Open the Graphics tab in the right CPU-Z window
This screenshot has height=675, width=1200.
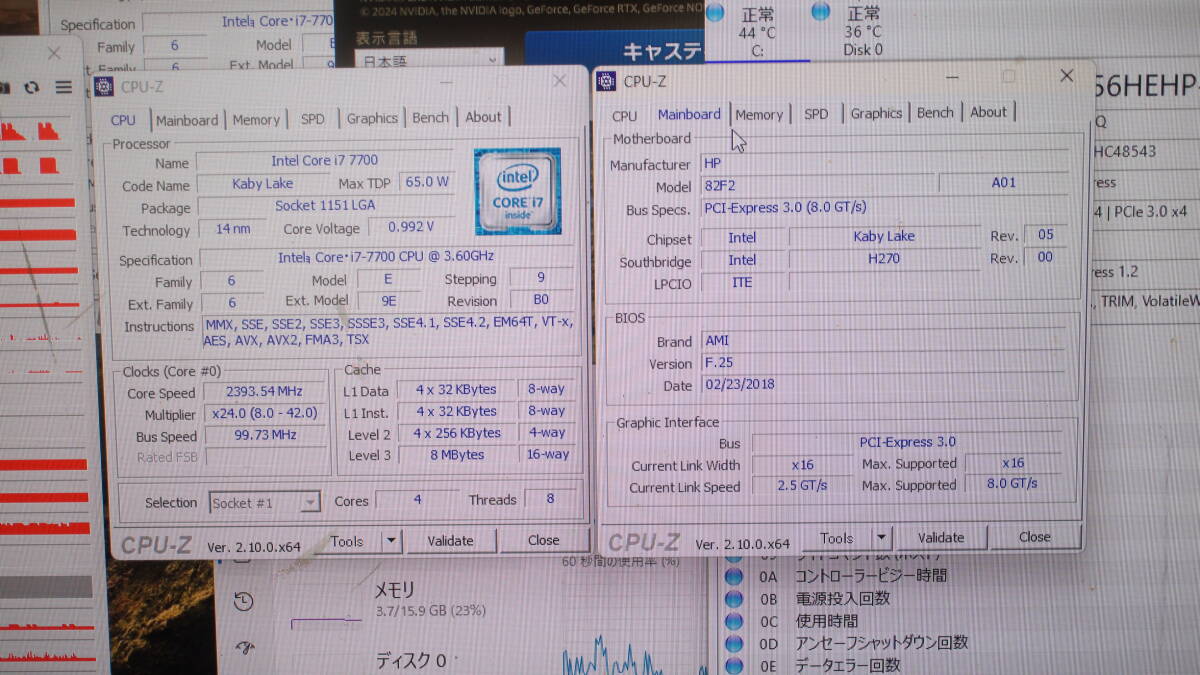tap(876, 113)
